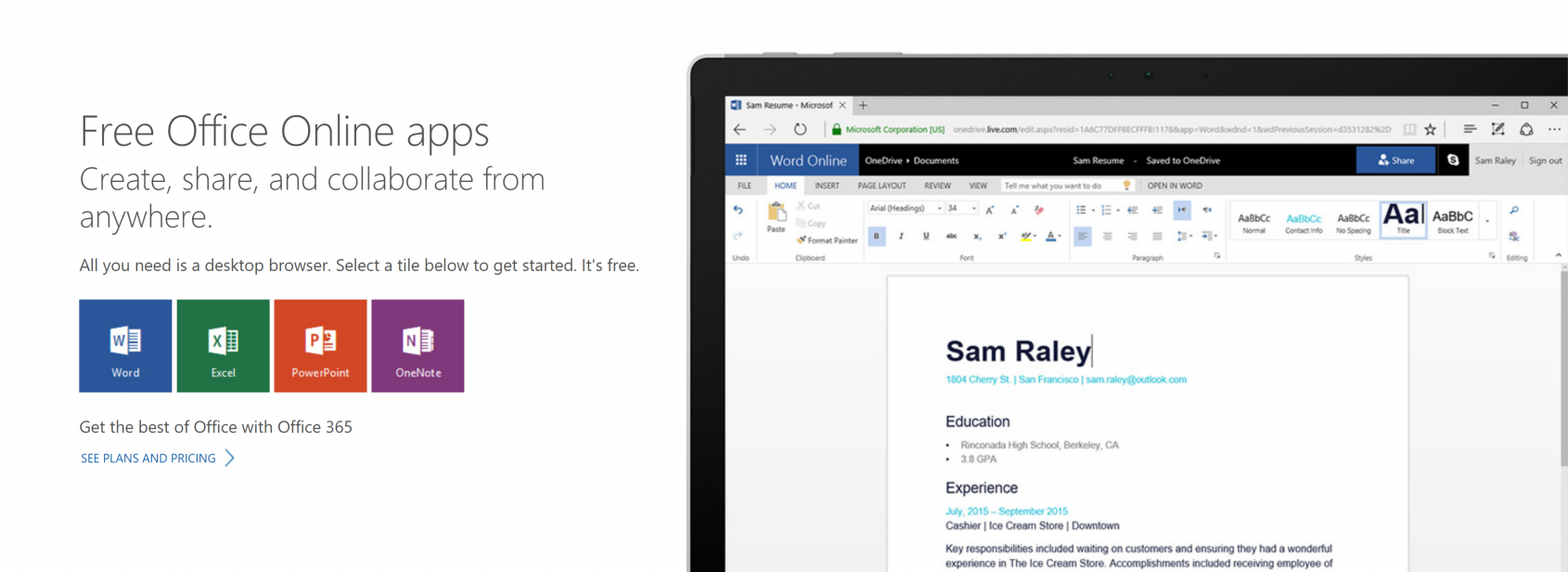Open the Skype icon in header

(x=1453, y=160)
